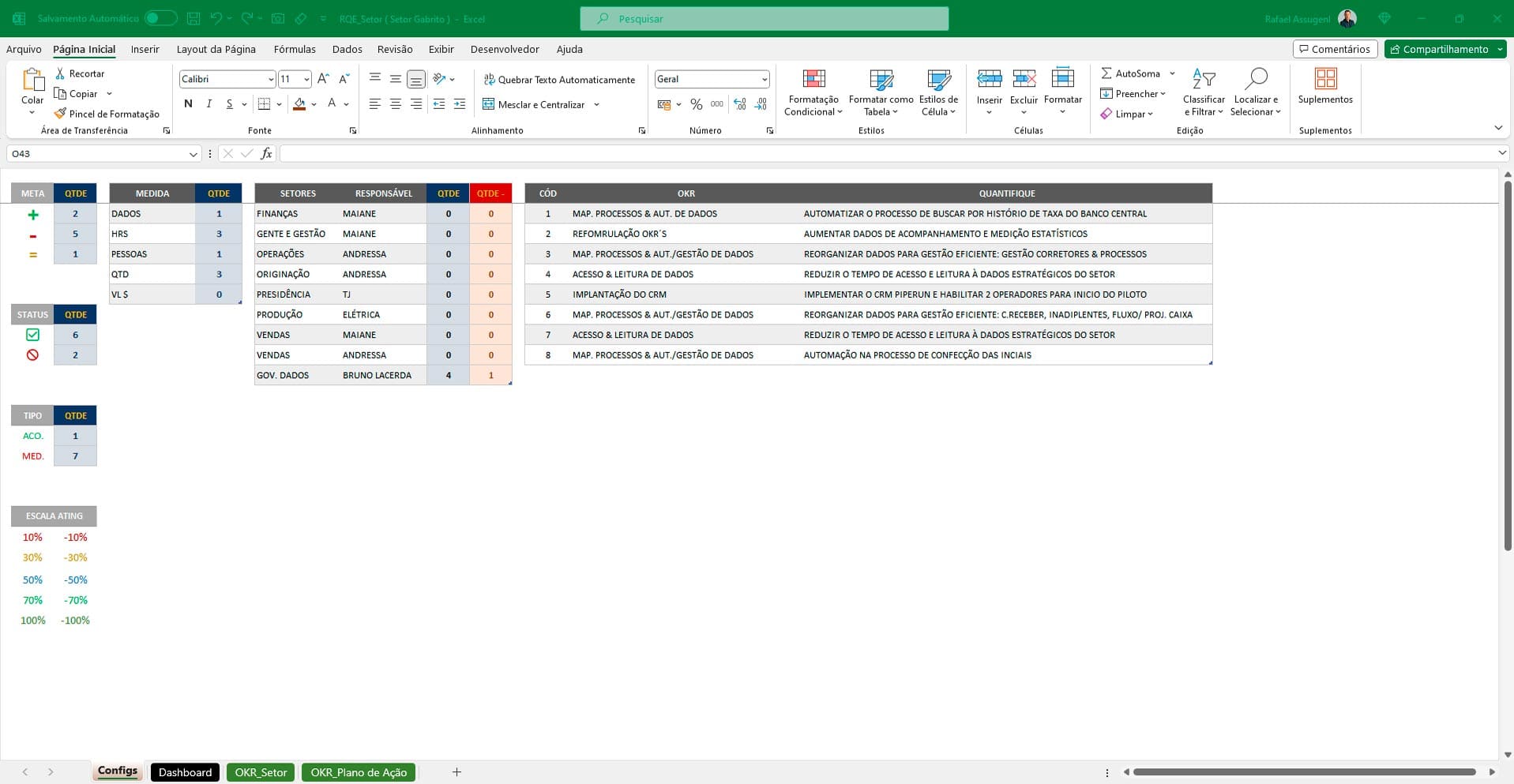Click the Colar paste icon
The height and width of the screenshot is (784, 1514).
click(x=32, y=81)
